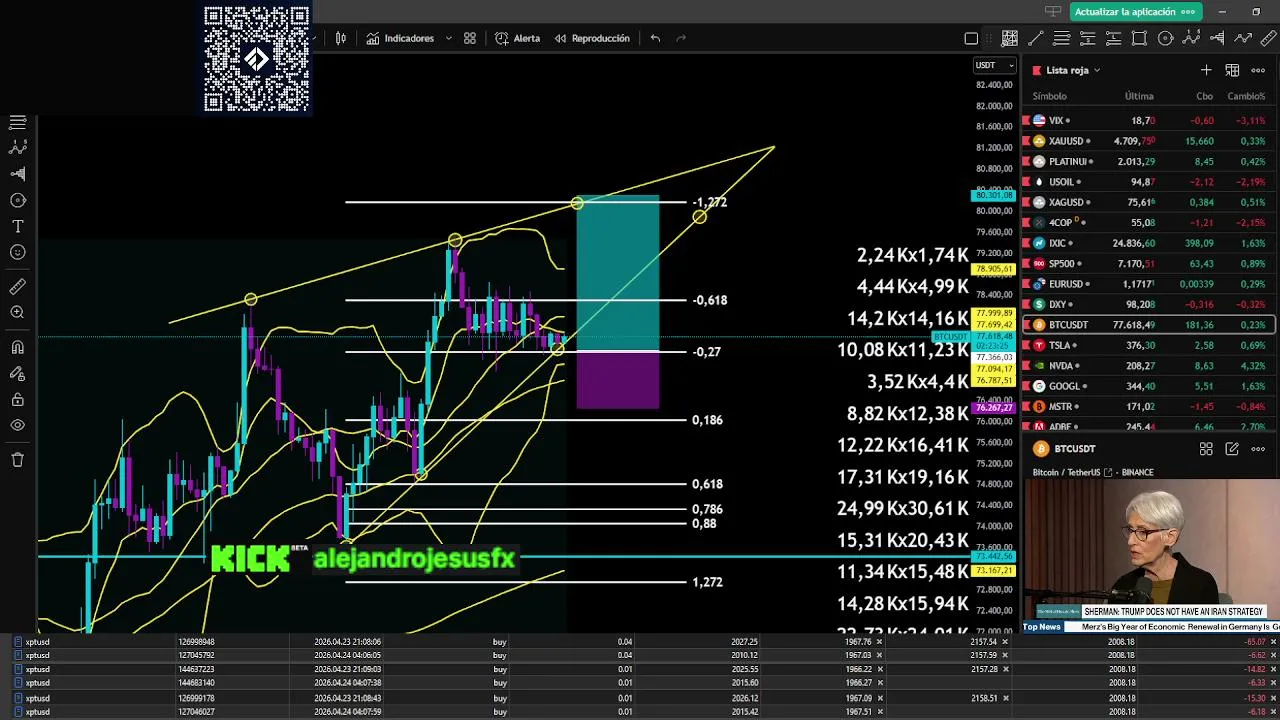Screen dimensions: 1280x720
Task: Select TSLA in the watchlist
Action: (x=1148, y=345)
